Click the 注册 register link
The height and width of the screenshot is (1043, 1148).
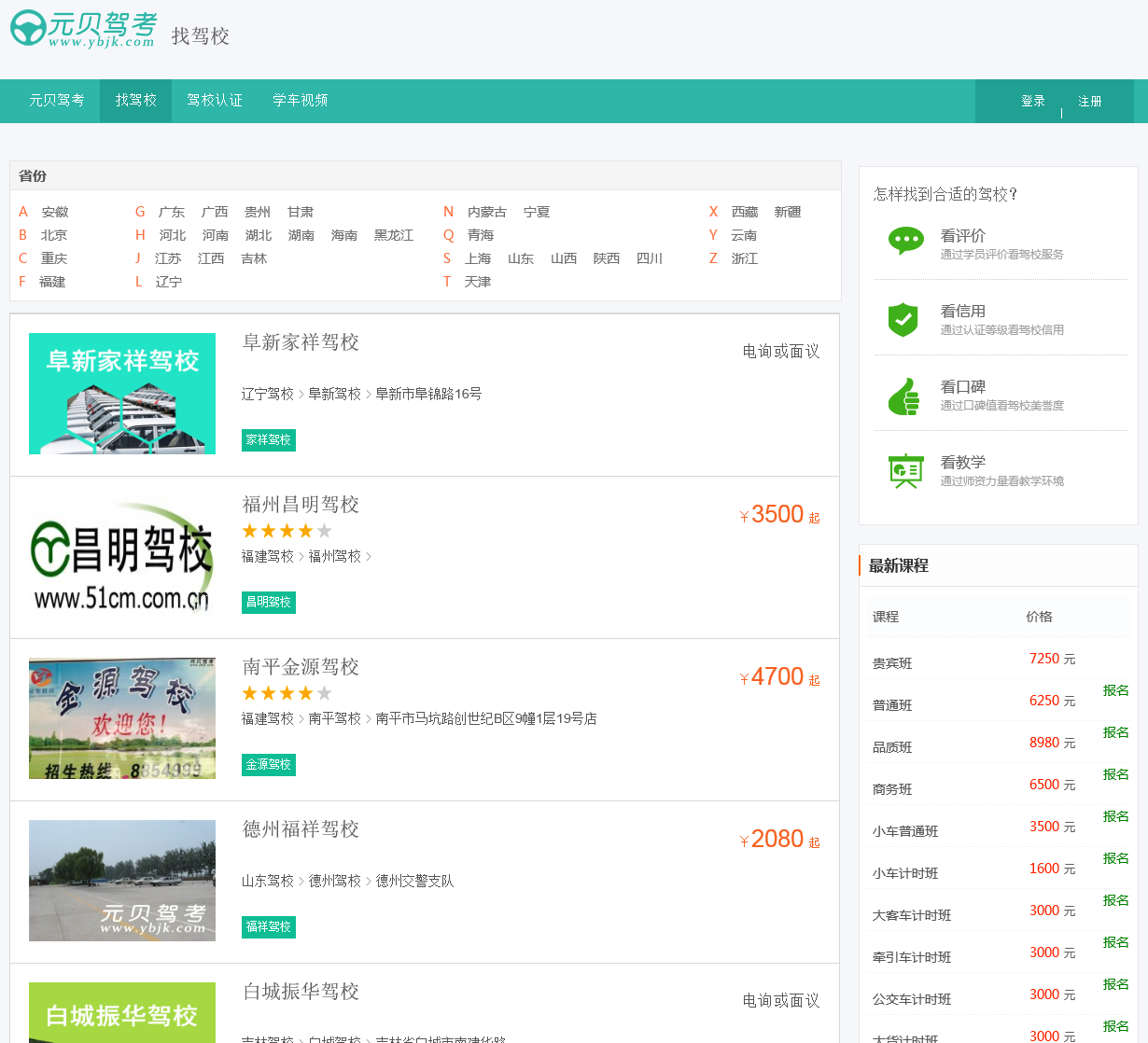point(1090,101)
